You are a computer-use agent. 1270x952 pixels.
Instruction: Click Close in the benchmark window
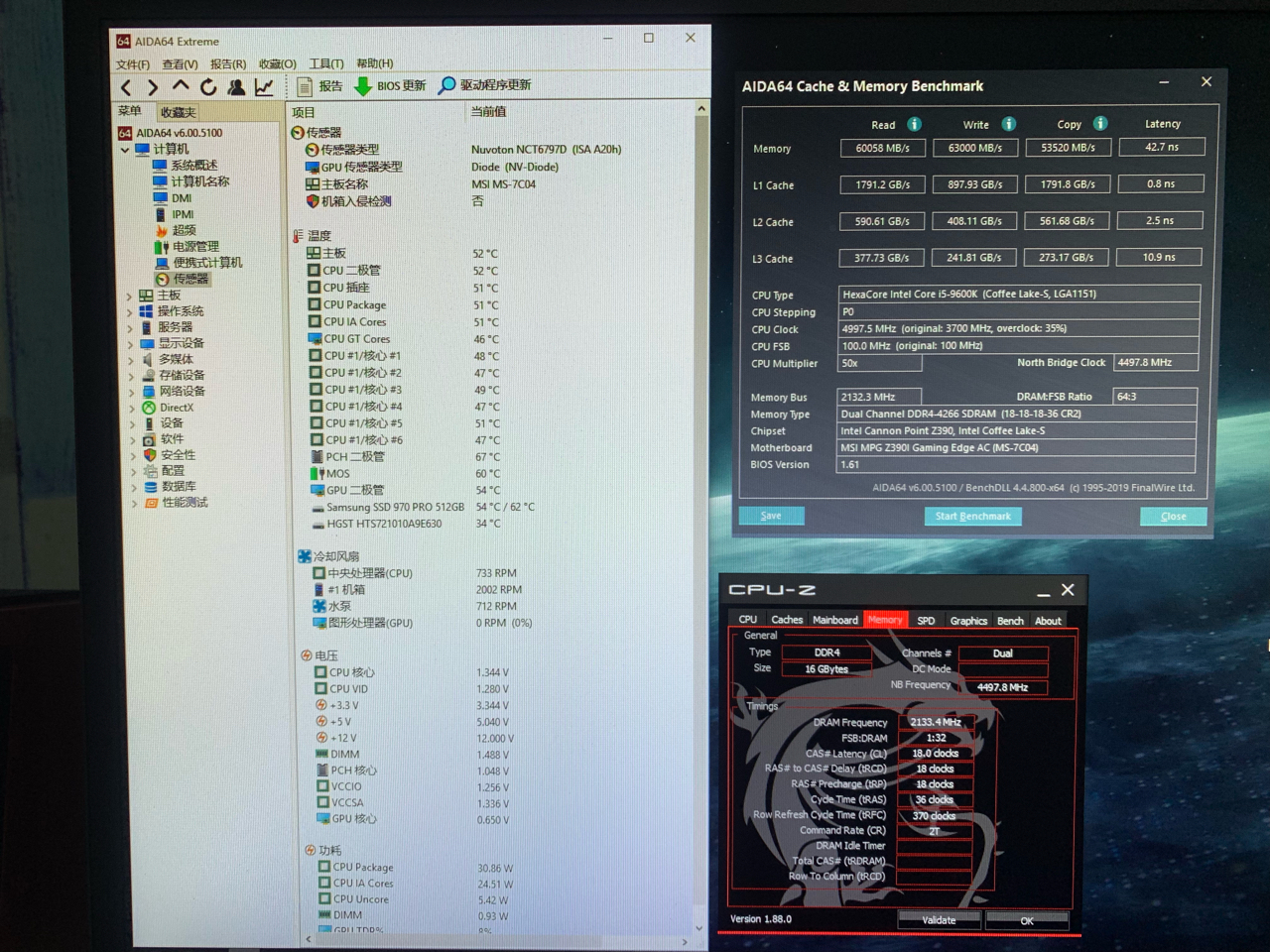[x=1174, y=516]
